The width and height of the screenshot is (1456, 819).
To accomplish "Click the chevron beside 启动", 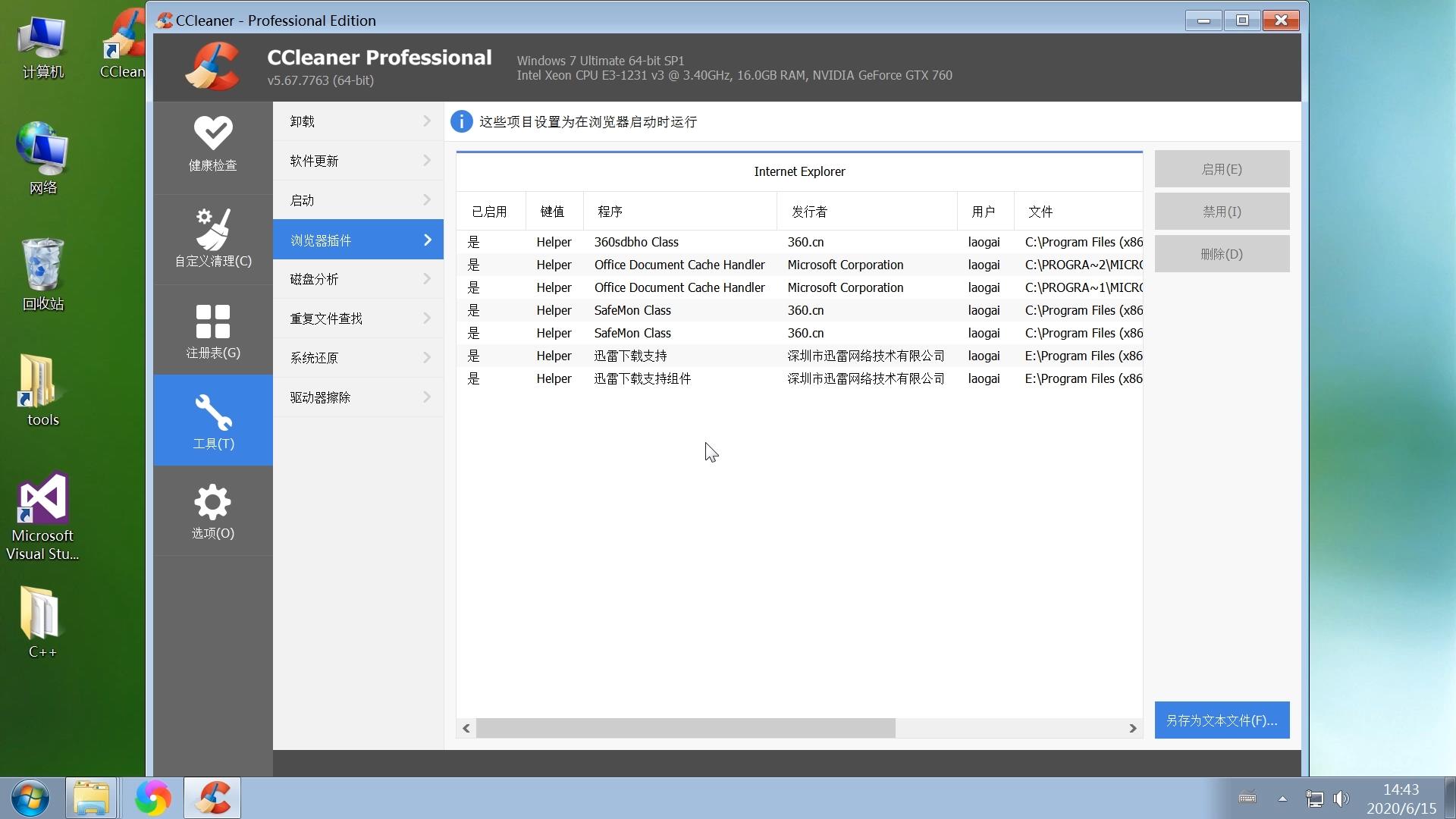I will tap(427, 200).
